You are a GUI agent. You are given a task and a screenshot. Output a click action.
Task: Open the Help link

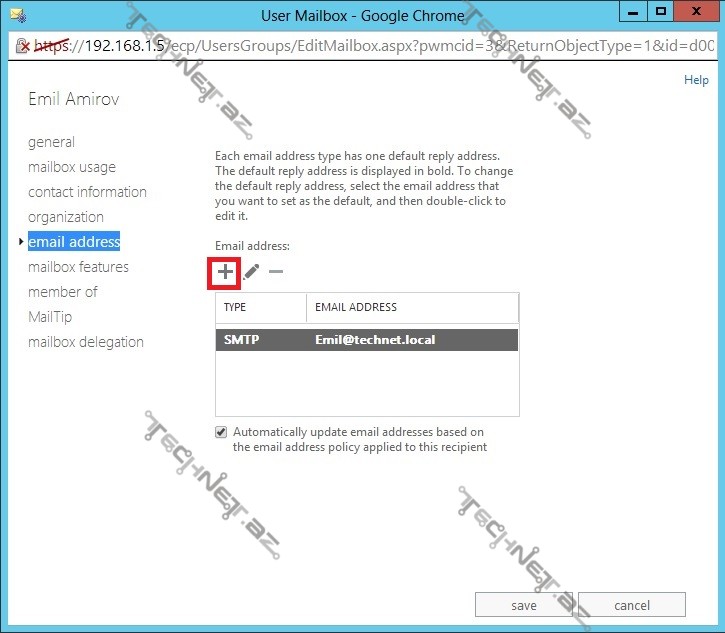(x=696, y=80)
